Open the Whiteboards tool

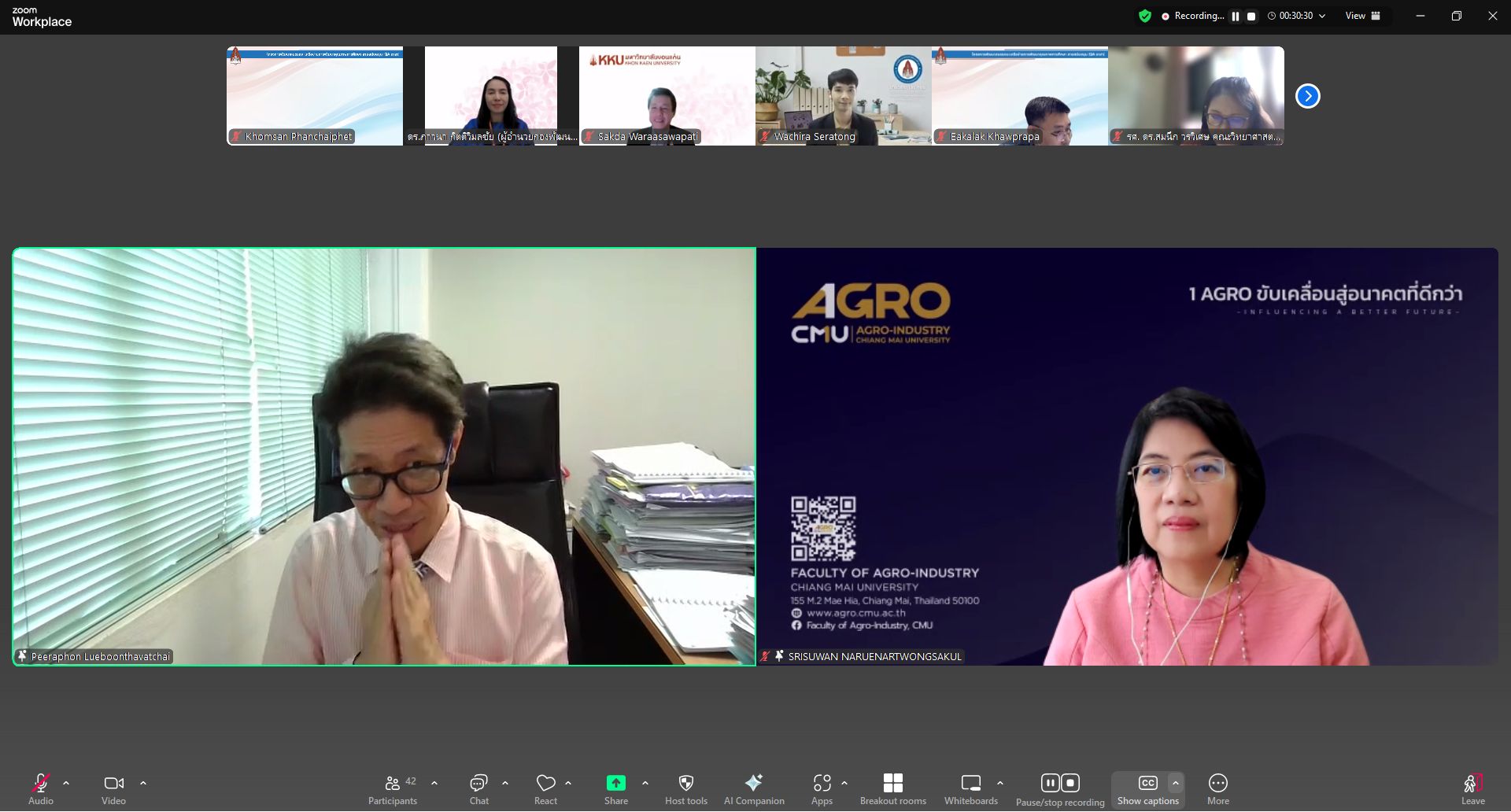click(x=970, y=789)
